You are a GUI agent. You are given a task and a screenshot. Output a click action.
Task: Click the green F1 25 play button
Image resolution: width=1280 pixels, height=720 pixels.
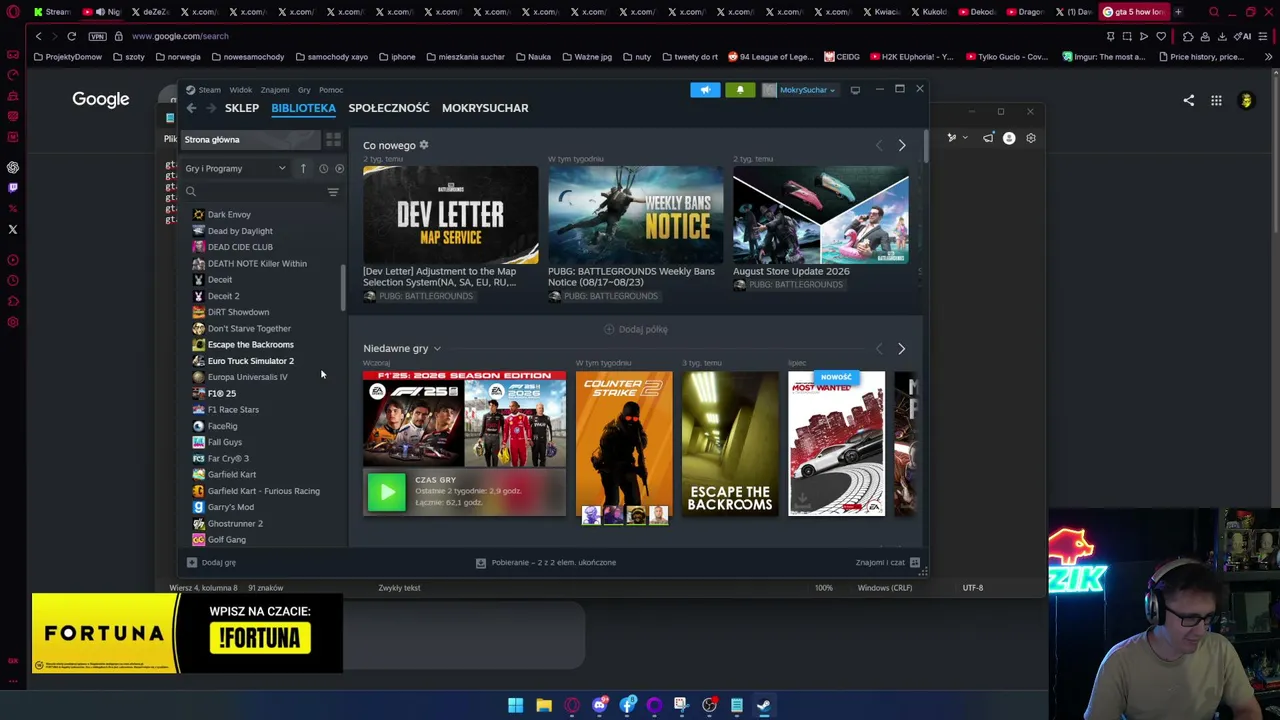coord(387,492)
